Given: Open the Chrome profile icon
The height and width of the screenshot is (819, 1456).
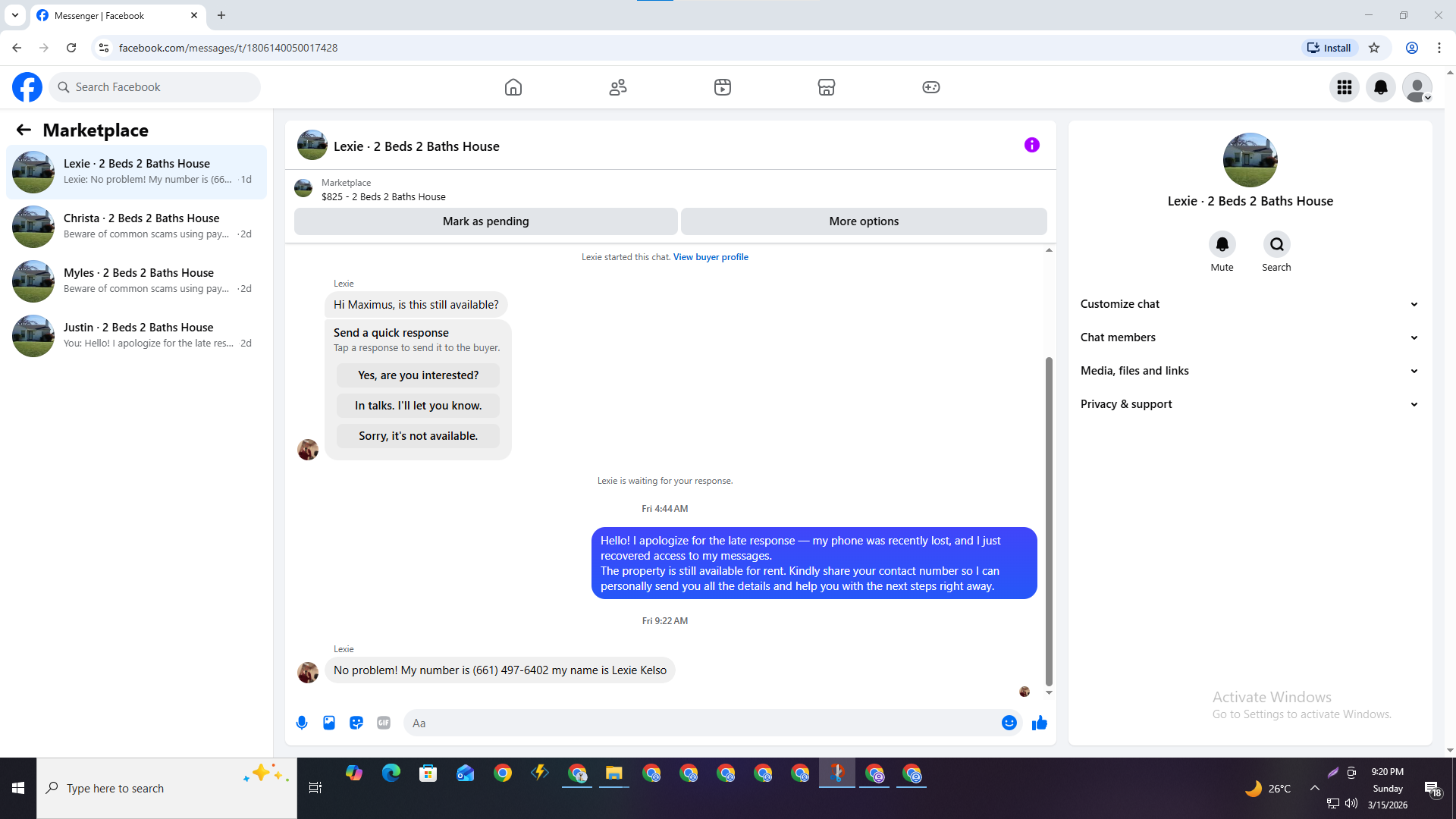Looking at the screenshot, I should tap(1412, 48).
